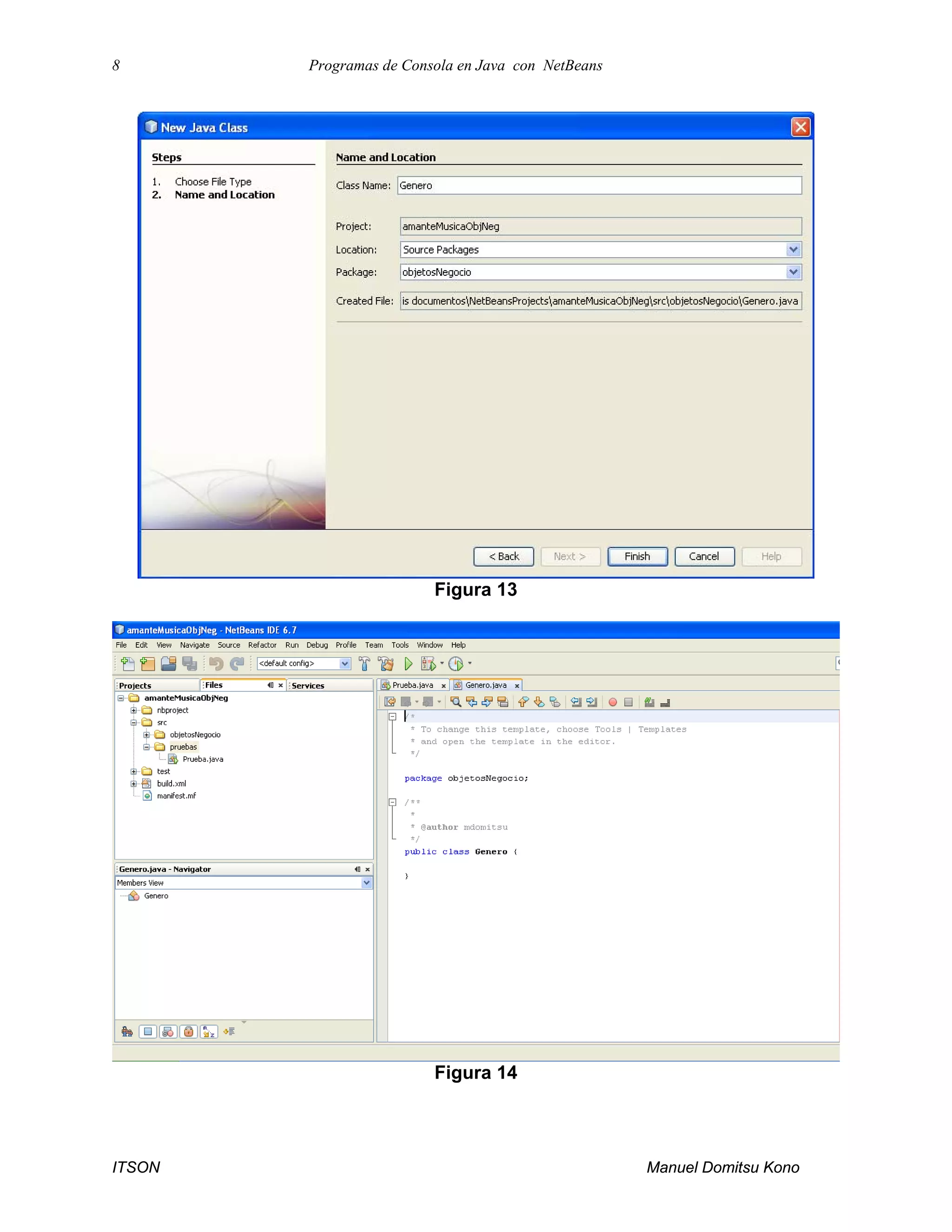This screenshot has height=1232, width=952.
Task: Toggle Show Non-Public Members lock button
Action: point(188,1032)
